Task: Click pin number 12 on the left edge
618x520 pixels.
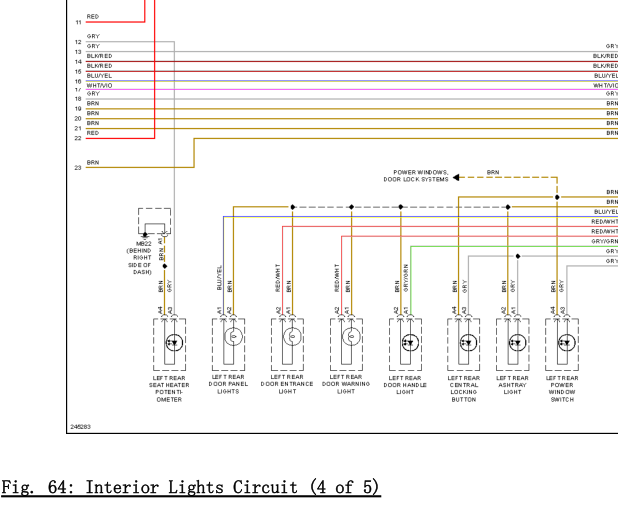Action: (x=78, y=42)
